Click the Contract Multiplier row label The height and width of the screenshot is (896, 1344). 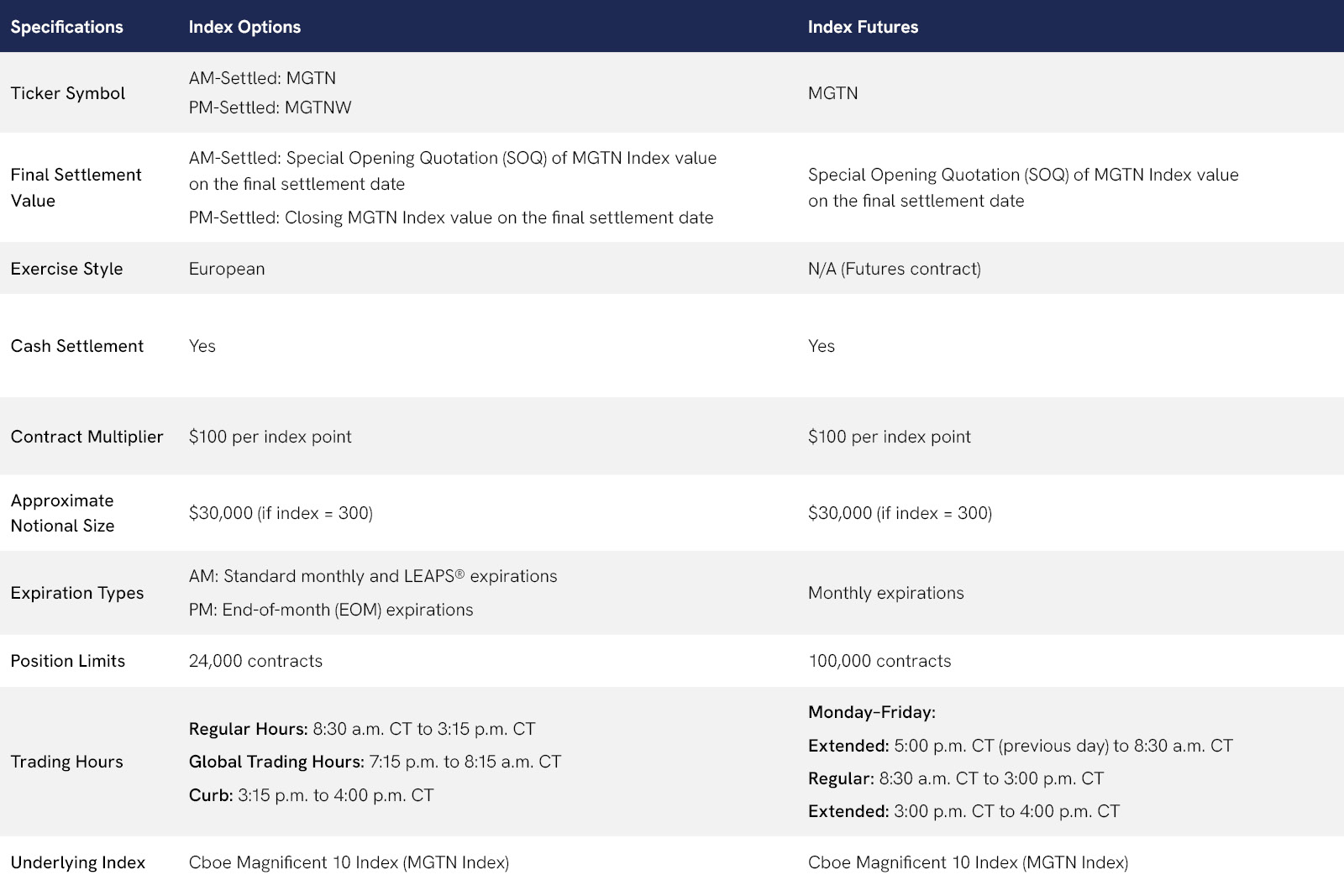[87, 437]
